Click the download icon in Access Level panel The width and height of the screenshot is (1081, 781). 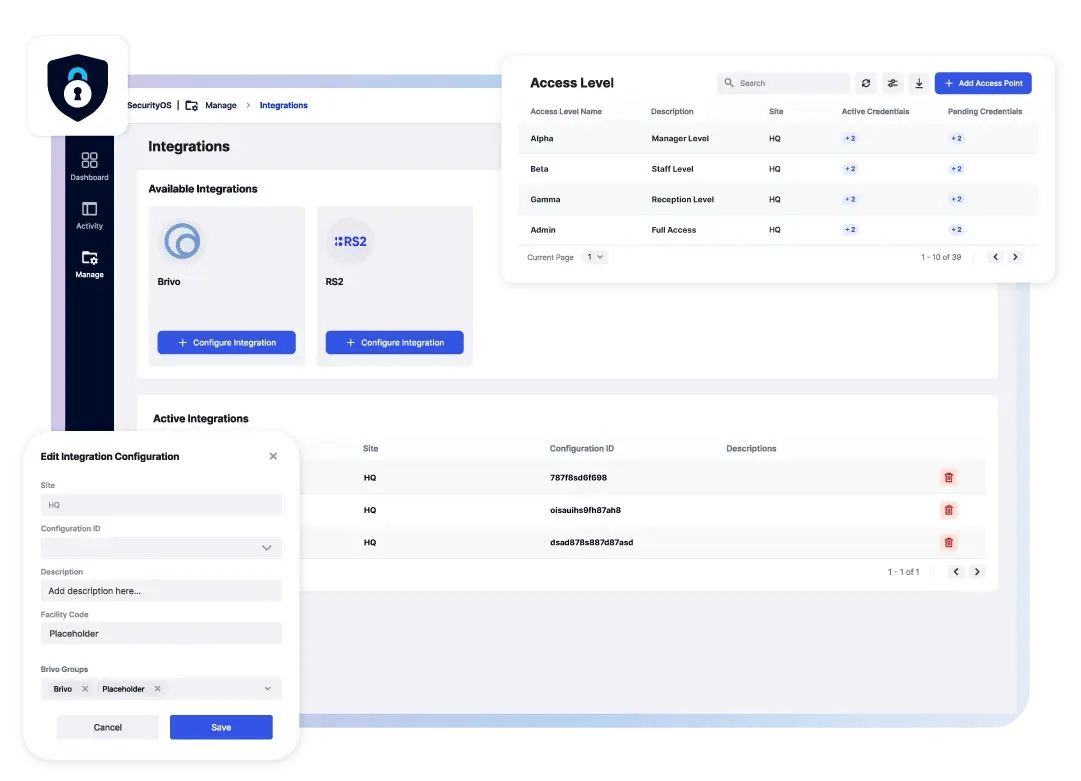coord(919,84)
